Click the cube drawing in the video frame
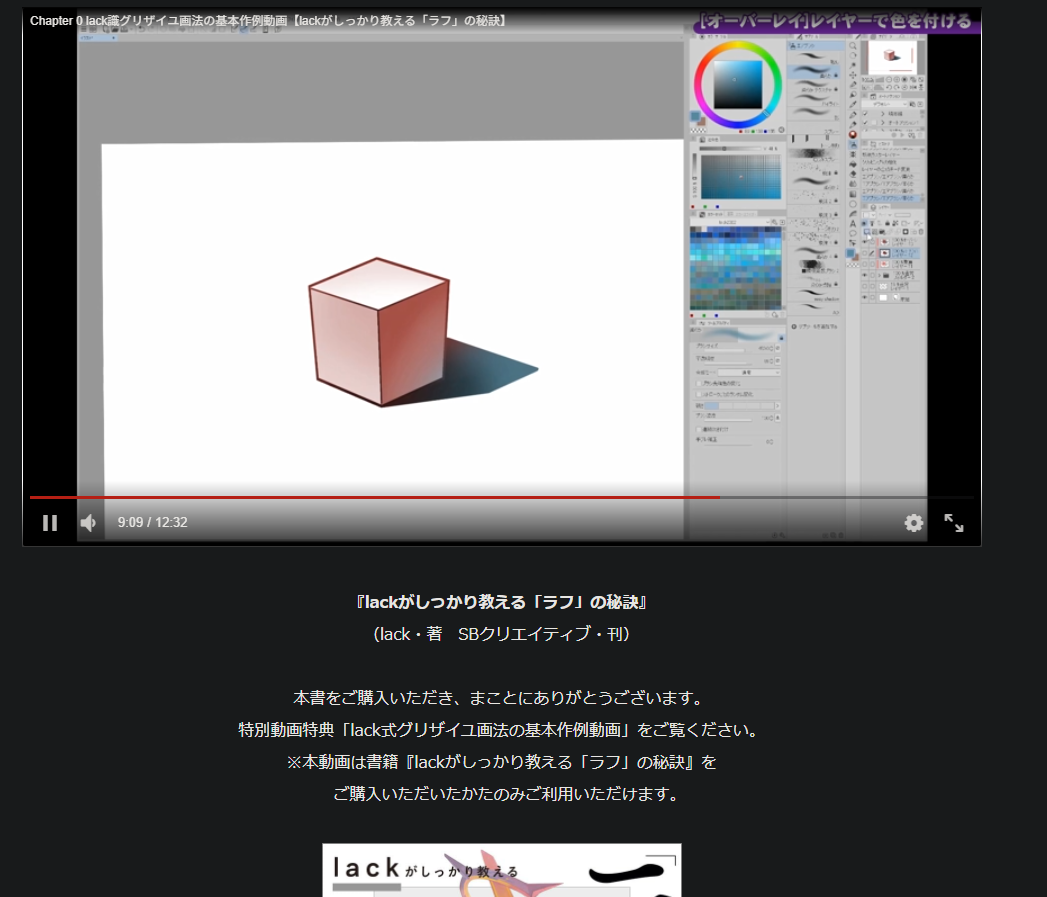The image size is (1047, 897). (379, 332)
